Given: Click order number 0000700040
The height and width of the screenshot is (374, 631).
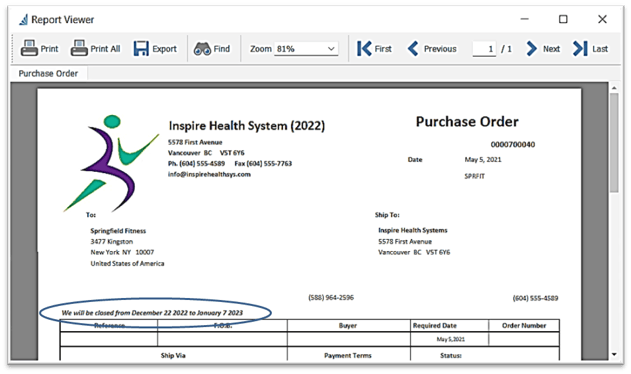Looking at the screenshot, I should coord(513,145).
